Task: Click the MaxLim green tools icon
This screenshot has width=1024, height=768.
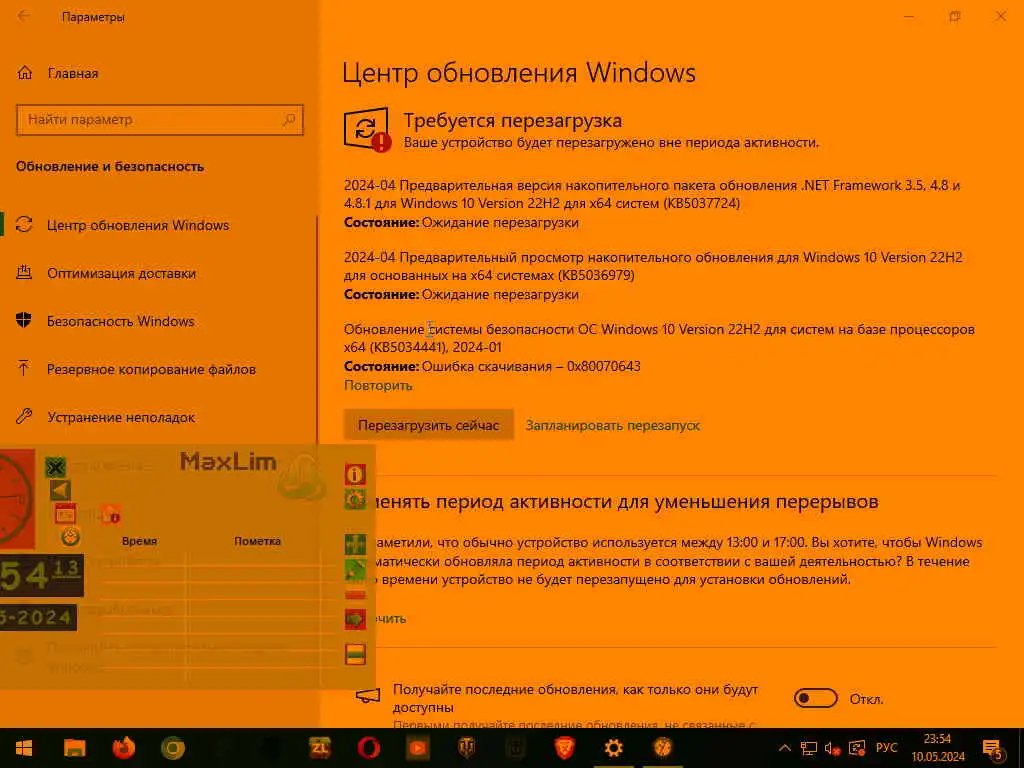Action: (x=355, y=570)
